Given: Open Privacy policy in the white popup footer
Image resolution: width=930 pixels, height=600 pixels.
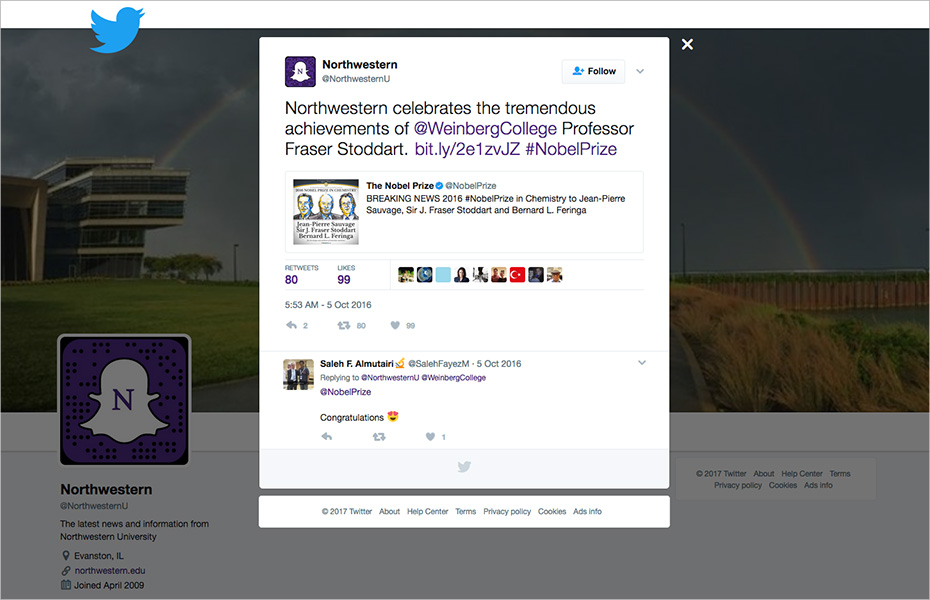Looking at the screenshot, I should point(507,512).
